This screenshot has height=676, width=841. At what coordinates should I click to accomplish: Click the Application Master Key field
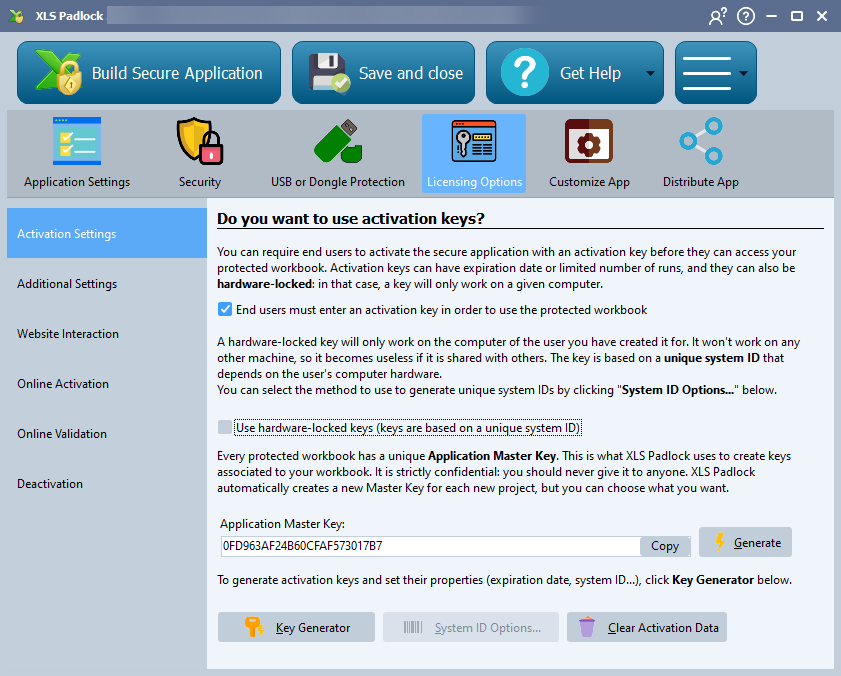coord(428,546)
